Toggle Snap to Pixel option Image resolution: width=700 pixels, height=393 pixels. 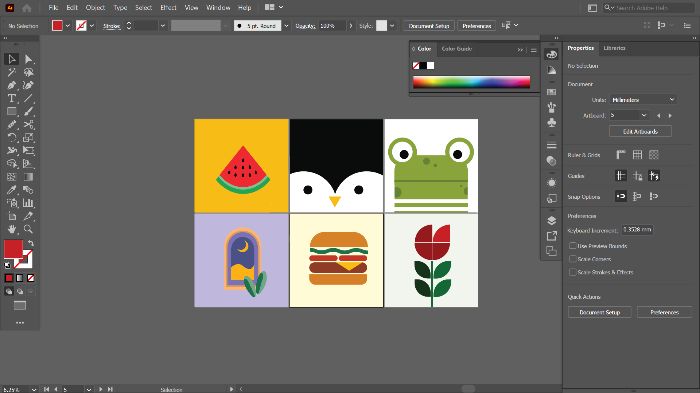(x=654, y=196)
